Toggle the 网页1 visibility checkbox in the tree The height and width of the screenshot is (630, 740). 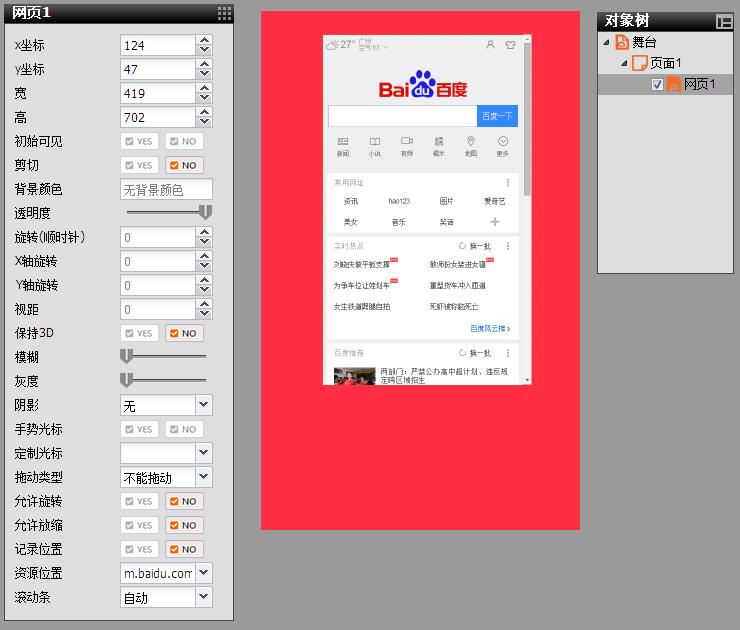pos(657,84)
